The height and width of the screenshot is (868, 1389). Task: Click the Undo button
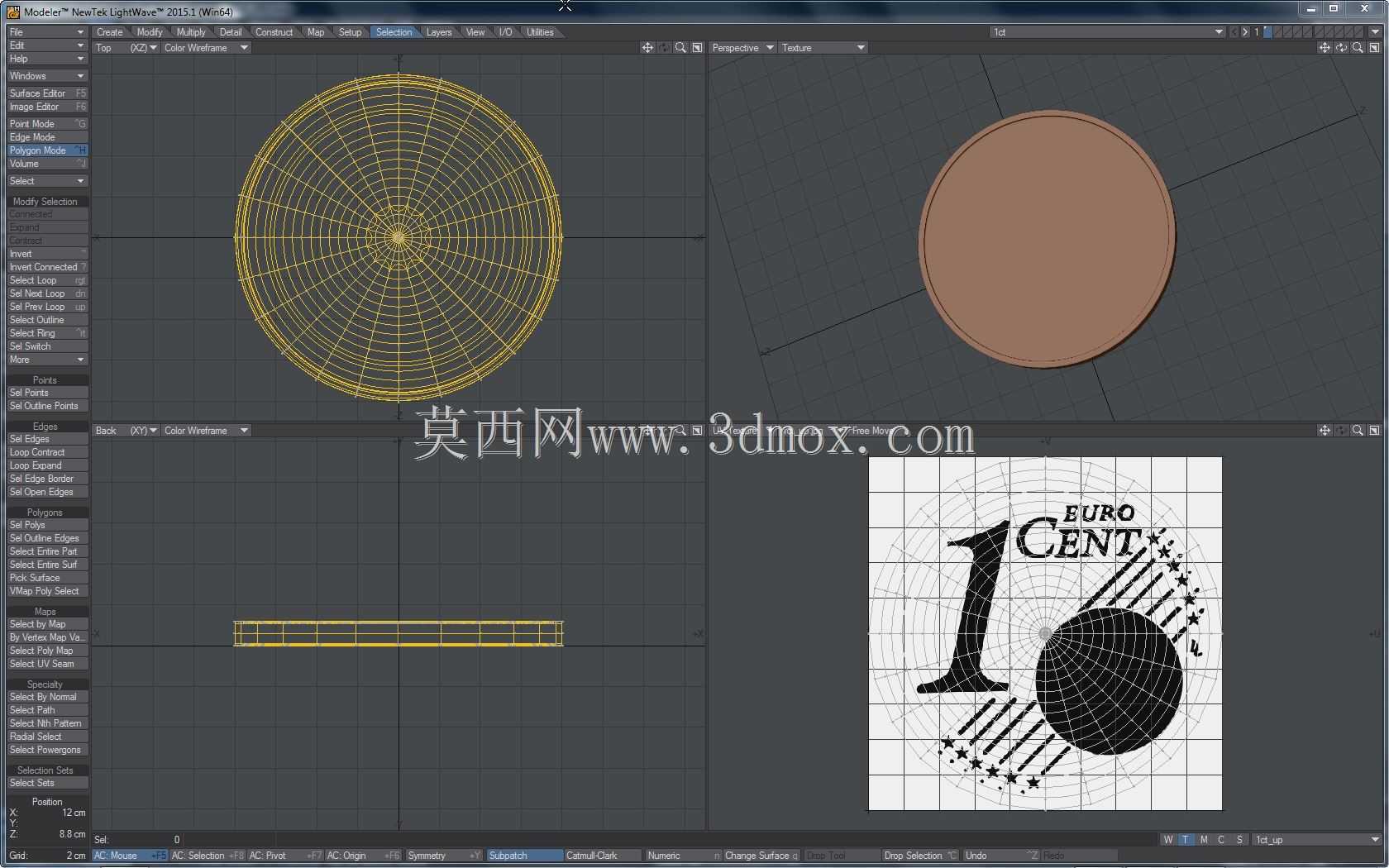tap(1001, 856)
